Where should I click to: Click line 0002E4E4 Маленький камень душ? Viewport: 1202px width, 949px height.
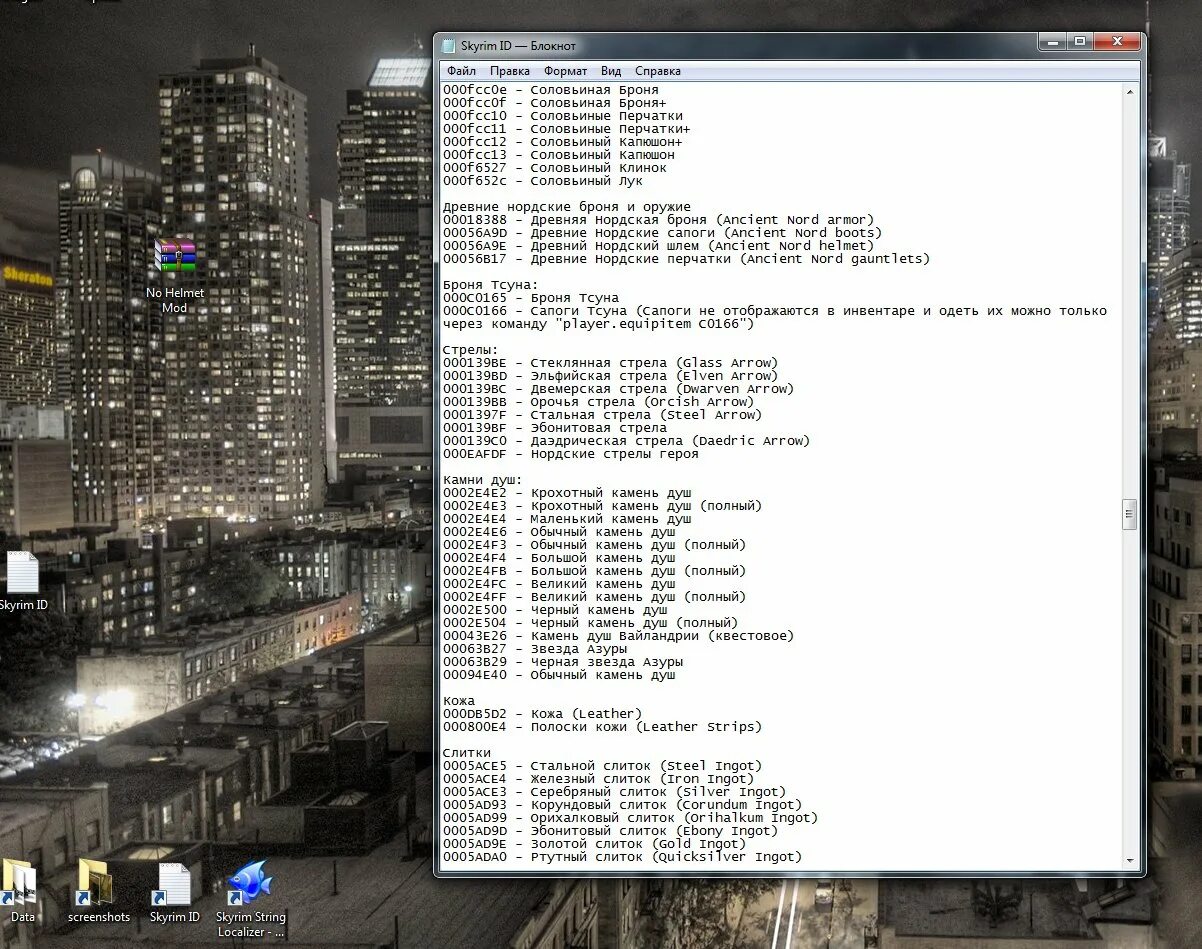[567, 519]
